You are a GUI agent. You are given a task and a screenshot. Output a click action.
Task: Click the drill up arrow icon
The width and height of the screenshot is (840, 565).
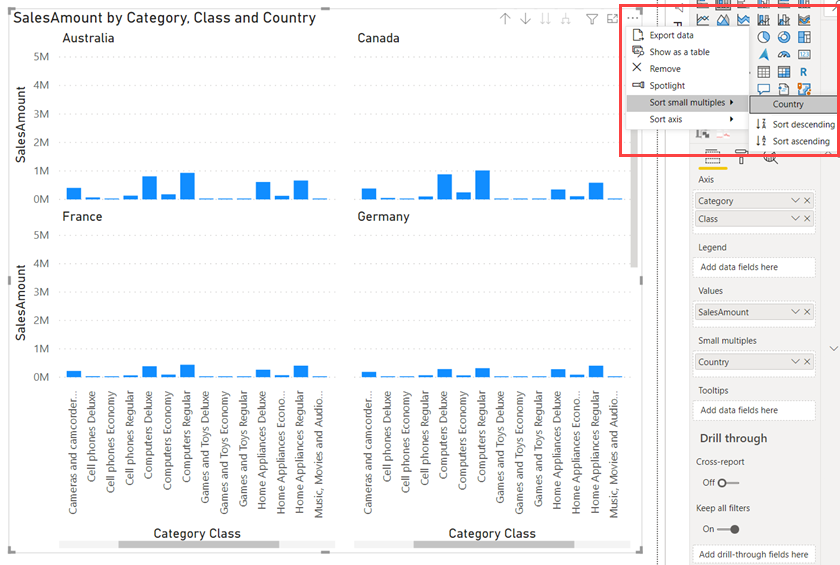click(505, 19)
